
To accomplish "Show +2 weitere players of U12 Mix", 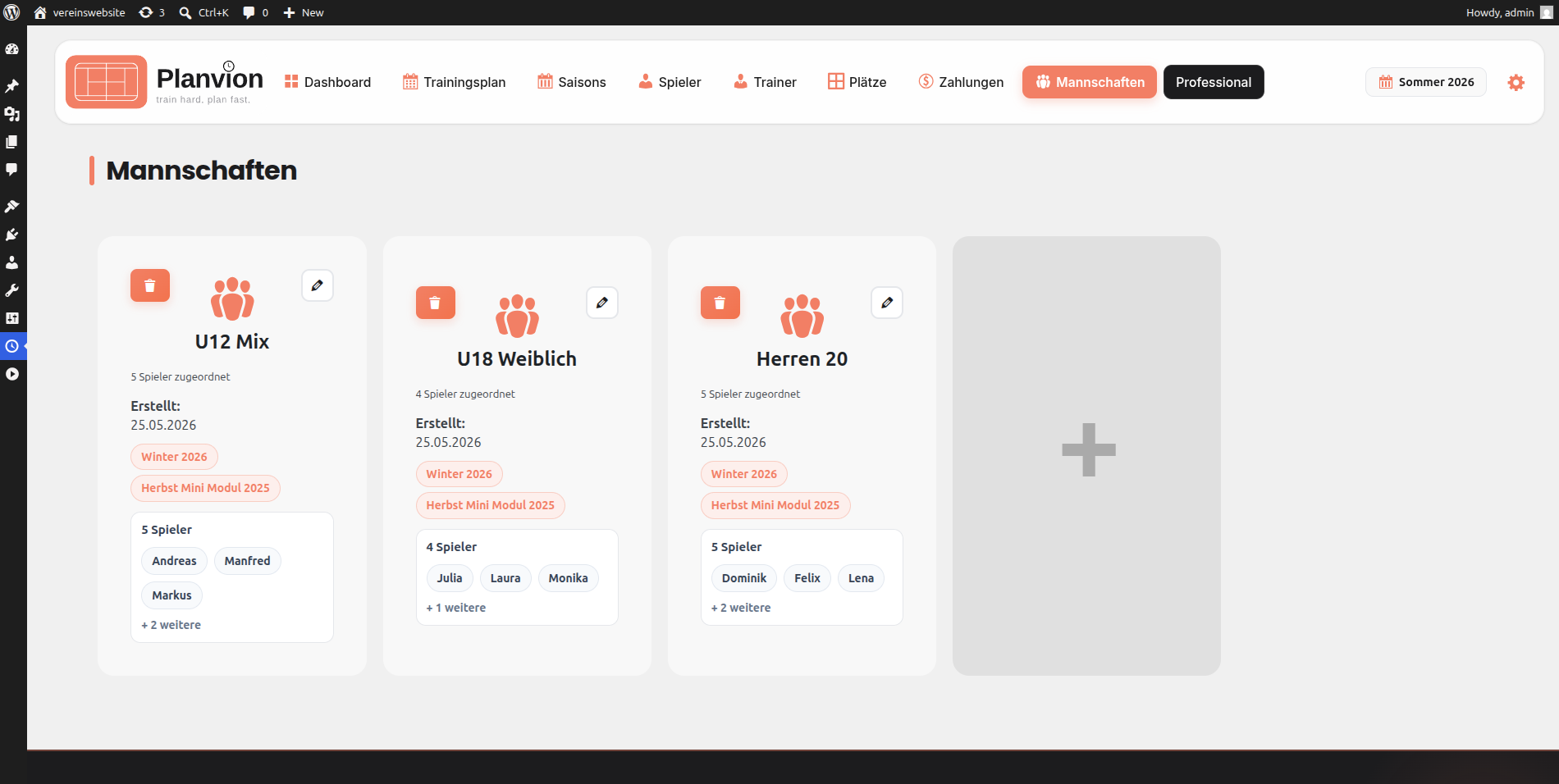I will point(171,625).
